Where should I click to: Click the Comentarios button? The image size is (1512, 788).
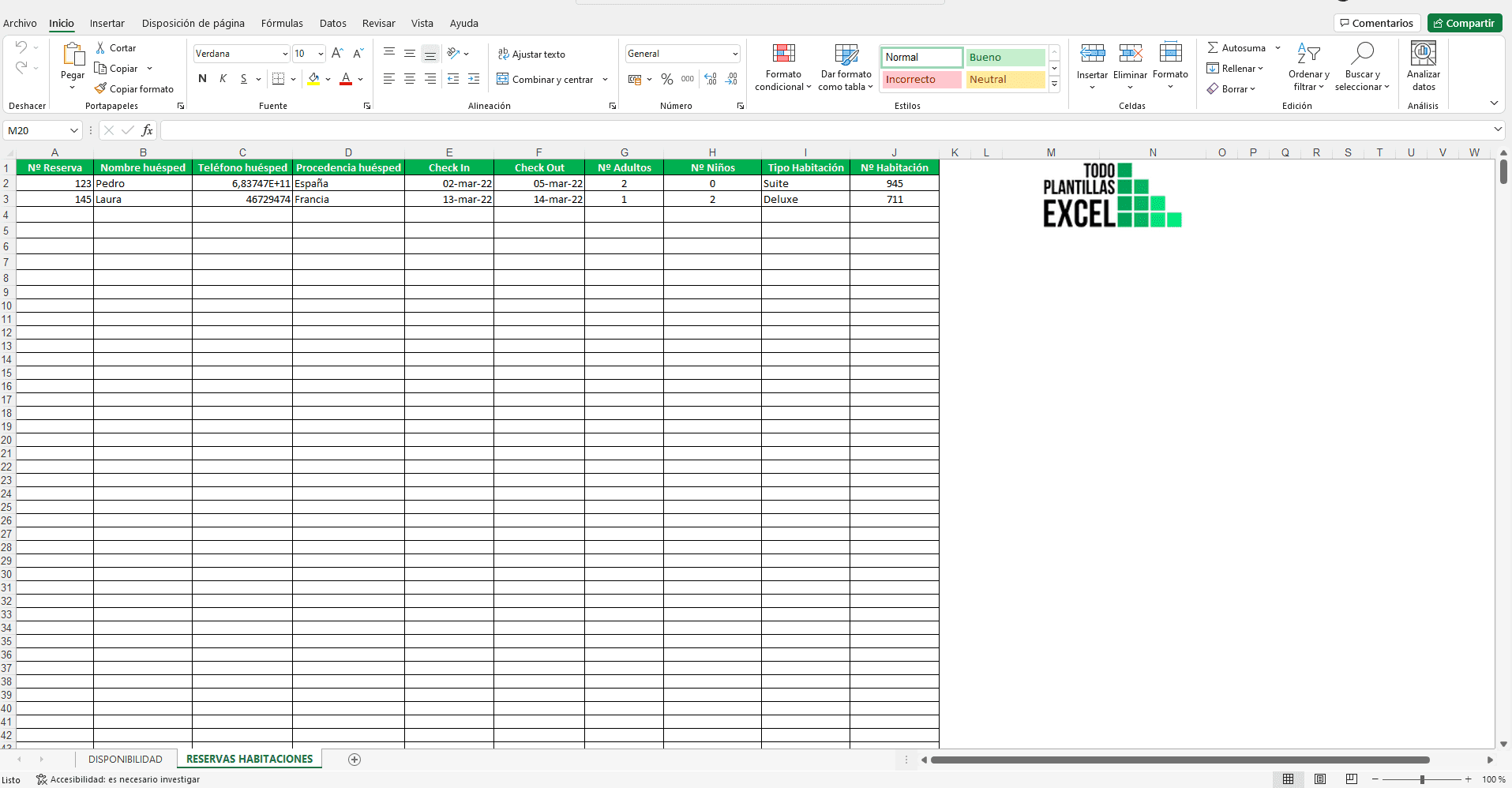click(1377, 23)
